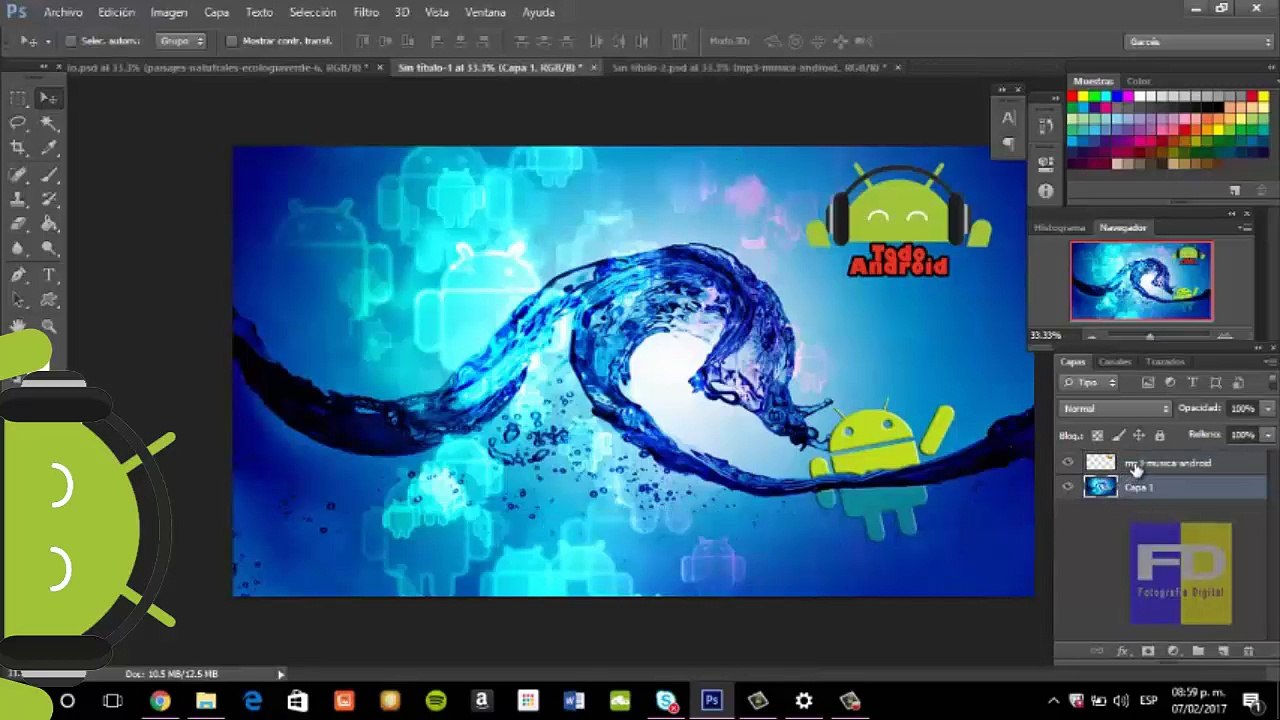The width and height of the screenshot is (1280, 720).
Task: Switch to the Trazados tab
Action: tap(1165, 362)
